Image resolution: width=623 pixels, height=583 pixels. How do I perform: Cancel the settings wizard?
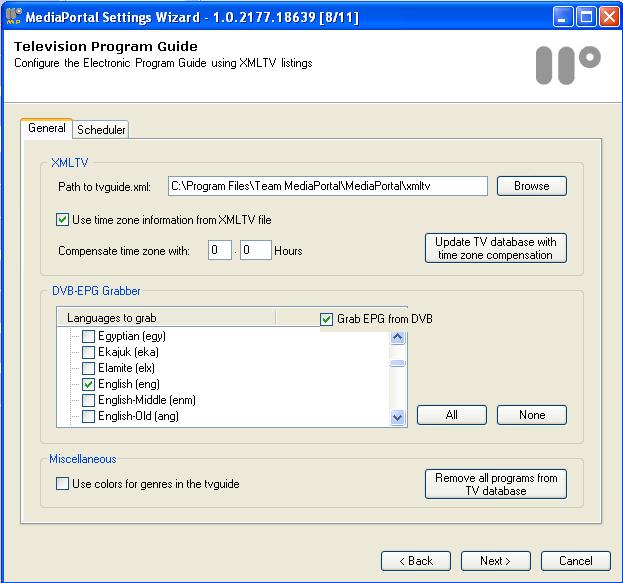575,561
